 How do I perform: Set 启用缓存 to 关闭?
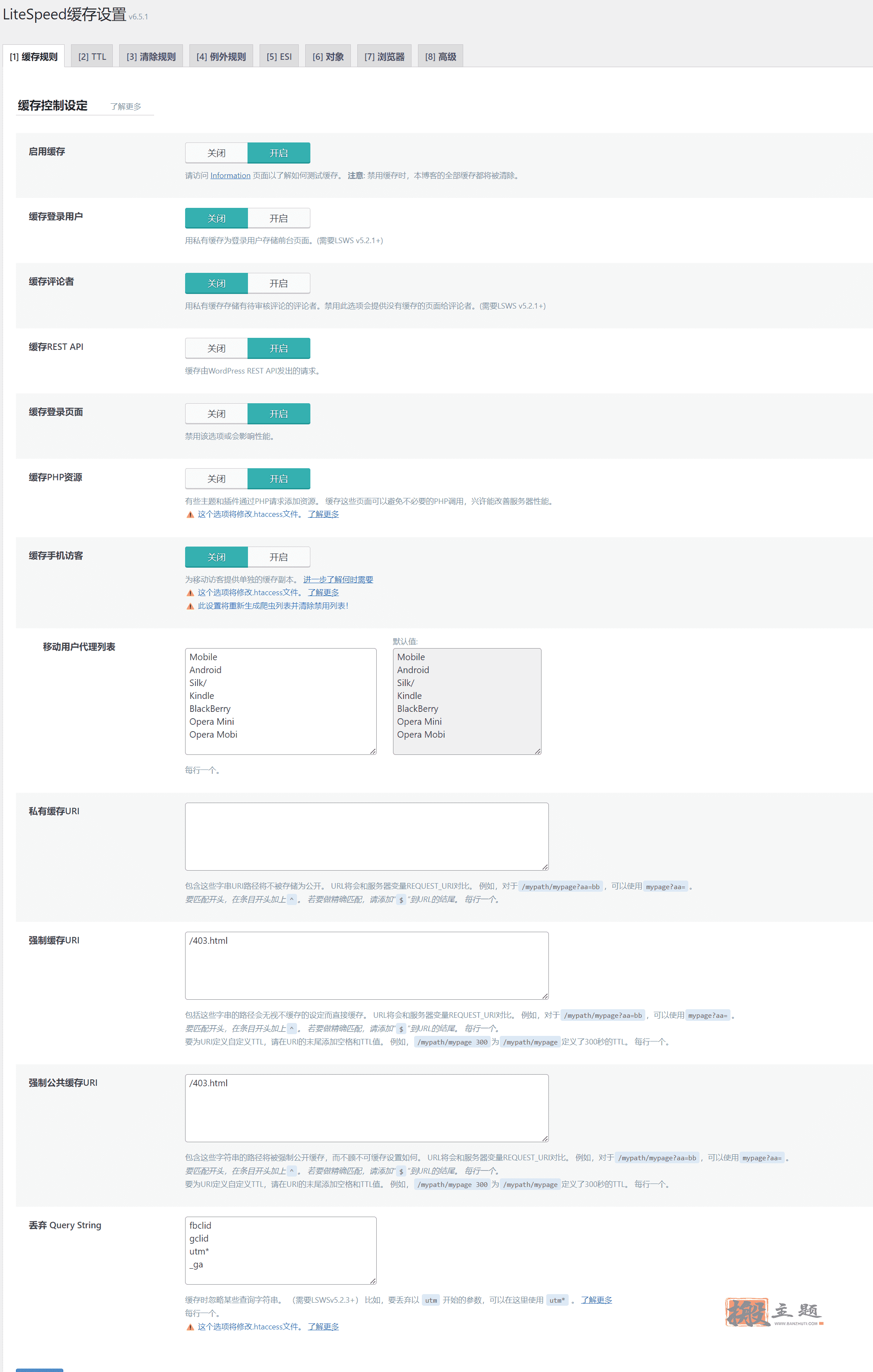[217, 153]
